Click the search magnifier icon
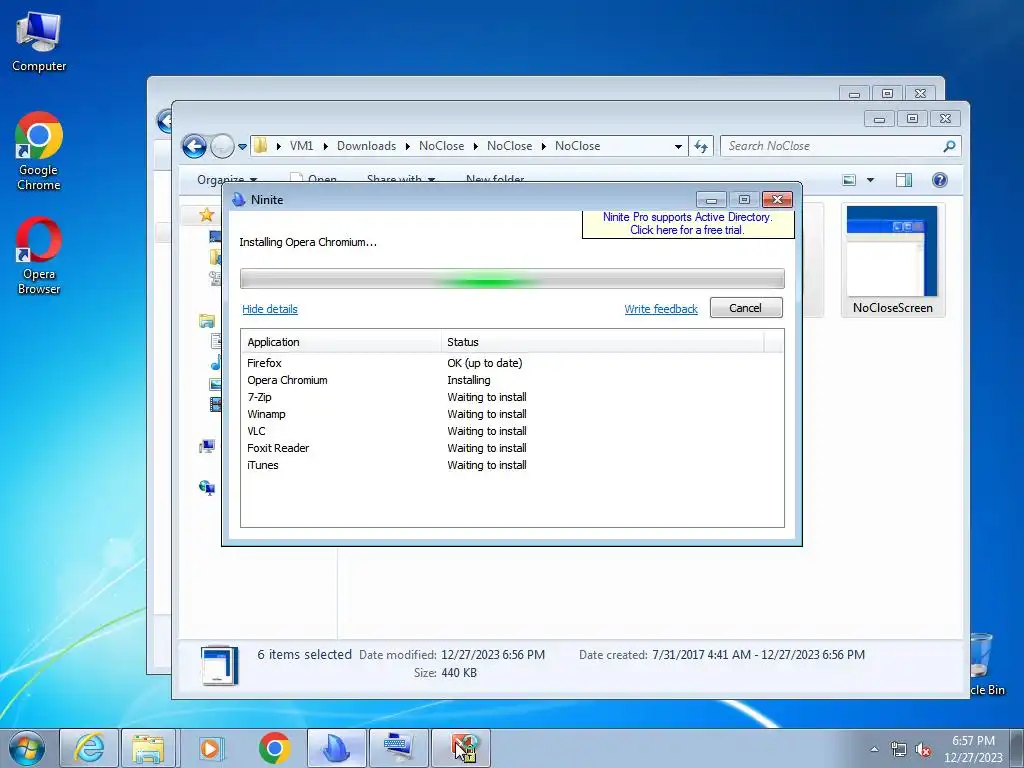 [x=950, y=146]
